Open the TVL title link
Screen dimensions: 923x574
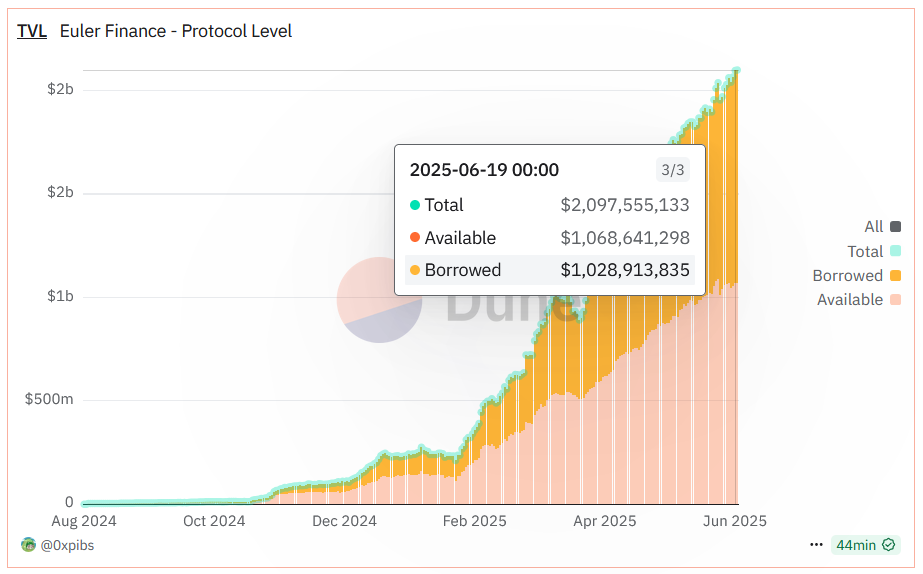click(x=32, y=31)
